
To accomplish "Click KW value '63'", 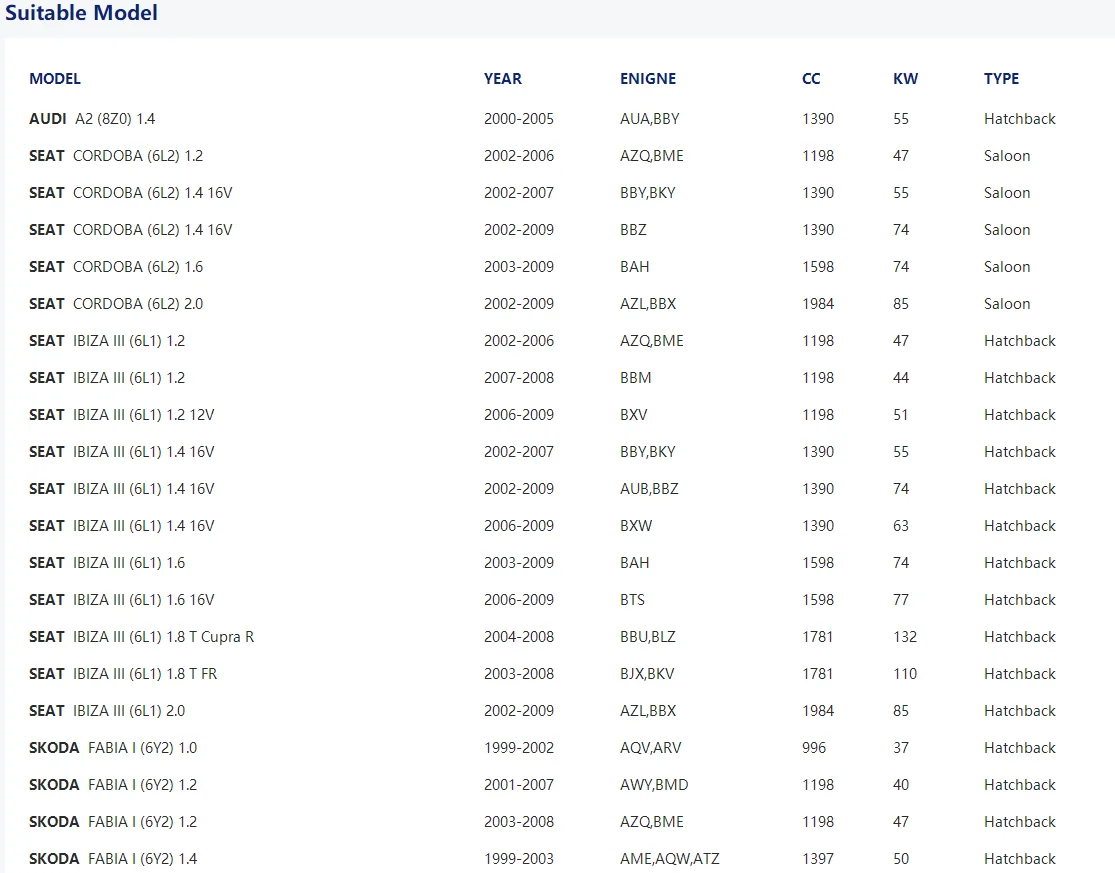I will coord(901,525).
